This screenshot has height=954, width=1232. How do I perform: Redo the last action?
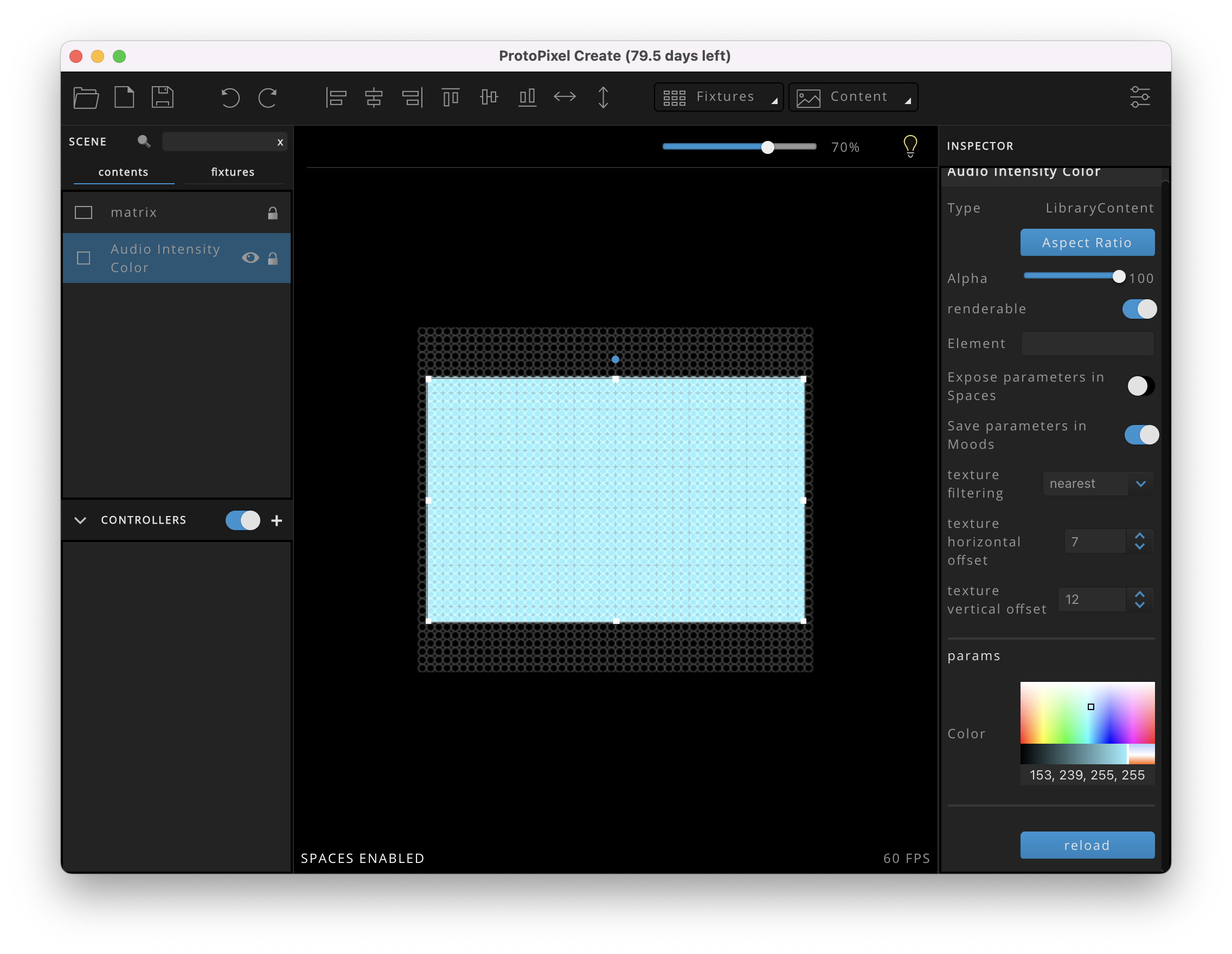(x=267, y=98)
